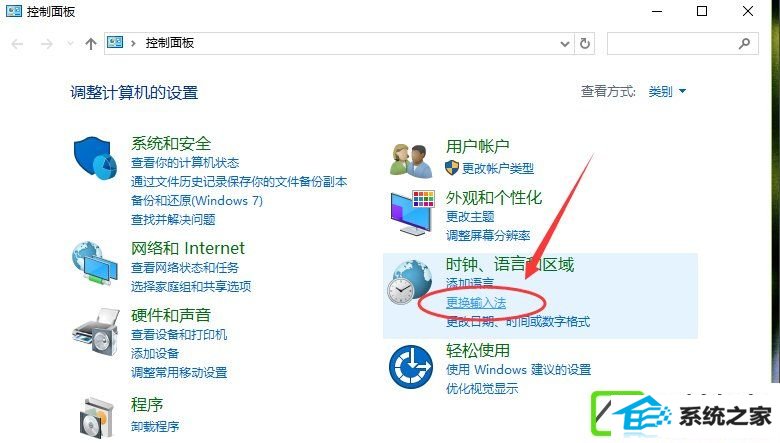780x443 pixels.
Task: Open the 硬件和声音 printer icon
Action: pos(97,332)
